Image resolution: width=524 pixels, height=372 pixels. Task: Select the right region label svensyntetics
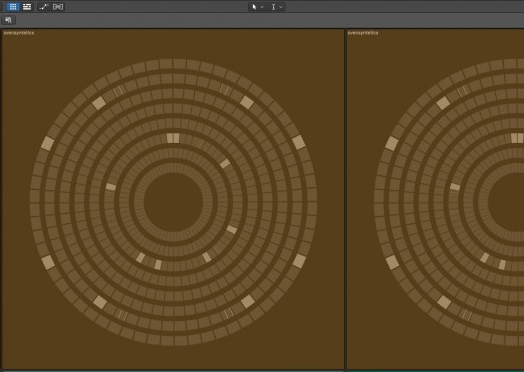[363, 33]
